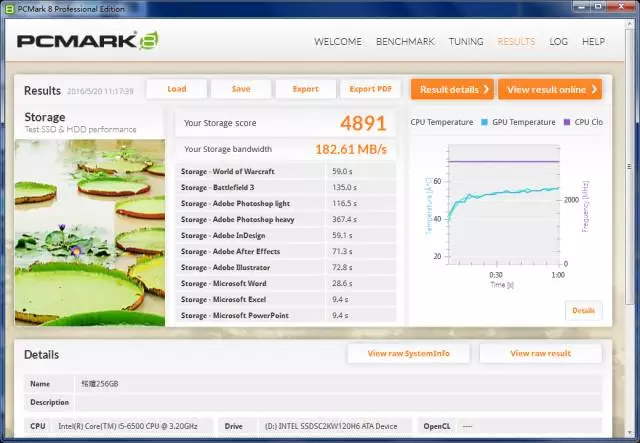Click the Save results button

241,89
